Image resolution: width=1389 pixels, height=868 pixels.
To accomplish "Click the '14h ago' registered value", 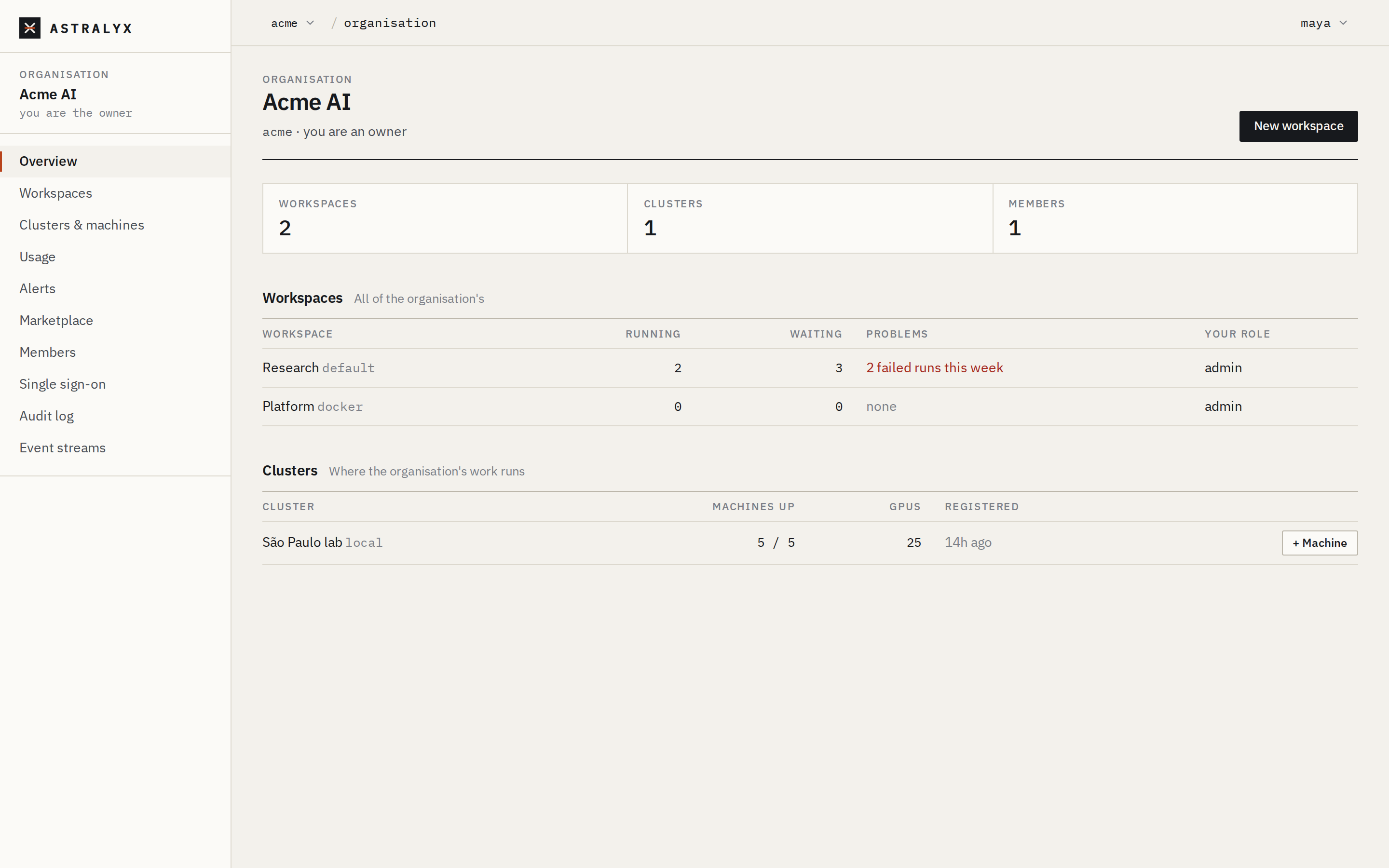I will [968, 542].
